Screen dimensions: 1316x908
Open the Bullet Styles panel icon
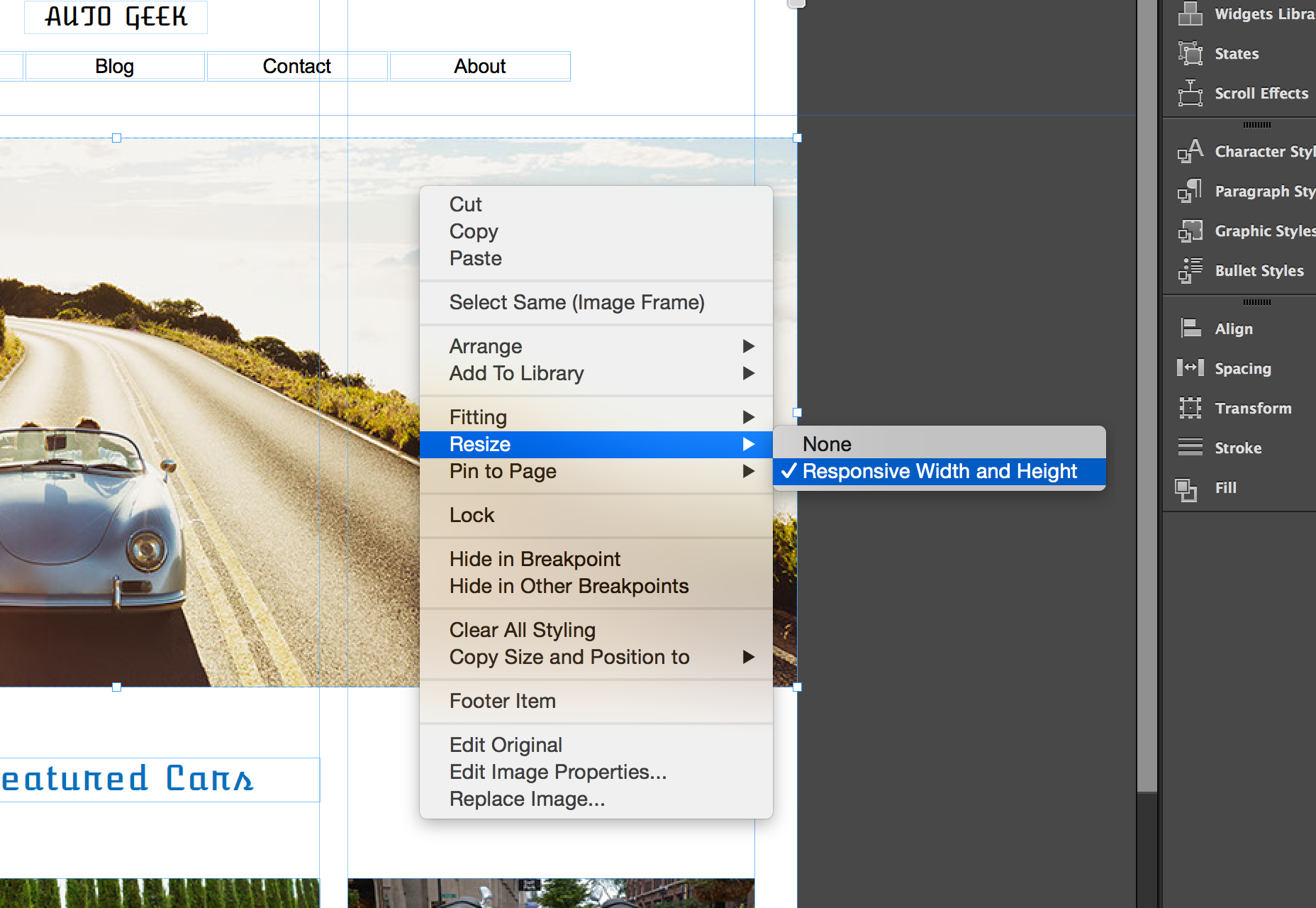[1190, 270]
